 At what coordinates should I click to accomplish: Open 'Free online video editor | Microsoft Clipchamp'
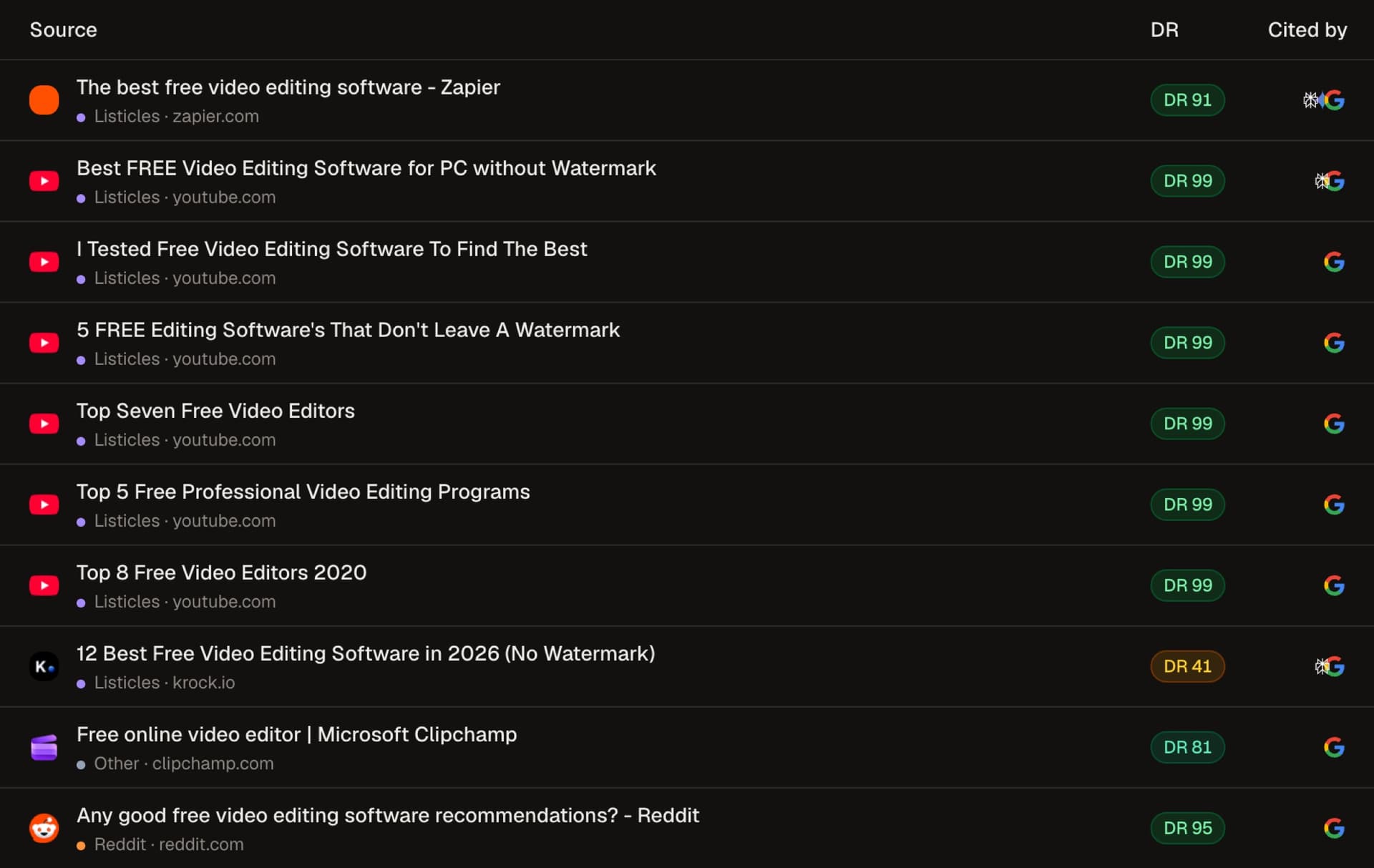297,734
